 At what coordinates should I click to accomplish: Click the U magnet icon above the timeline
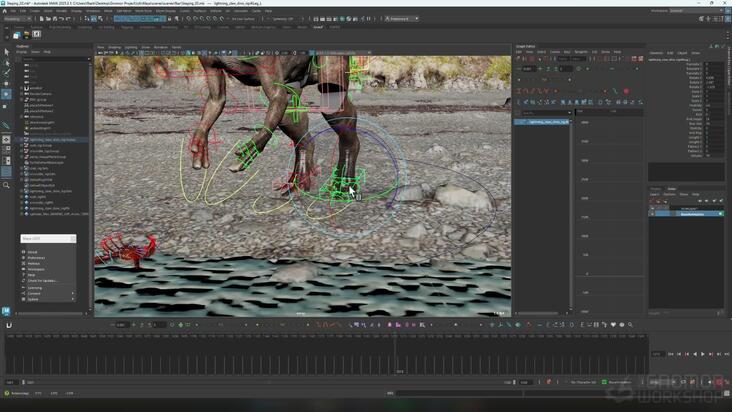(9, 325)
